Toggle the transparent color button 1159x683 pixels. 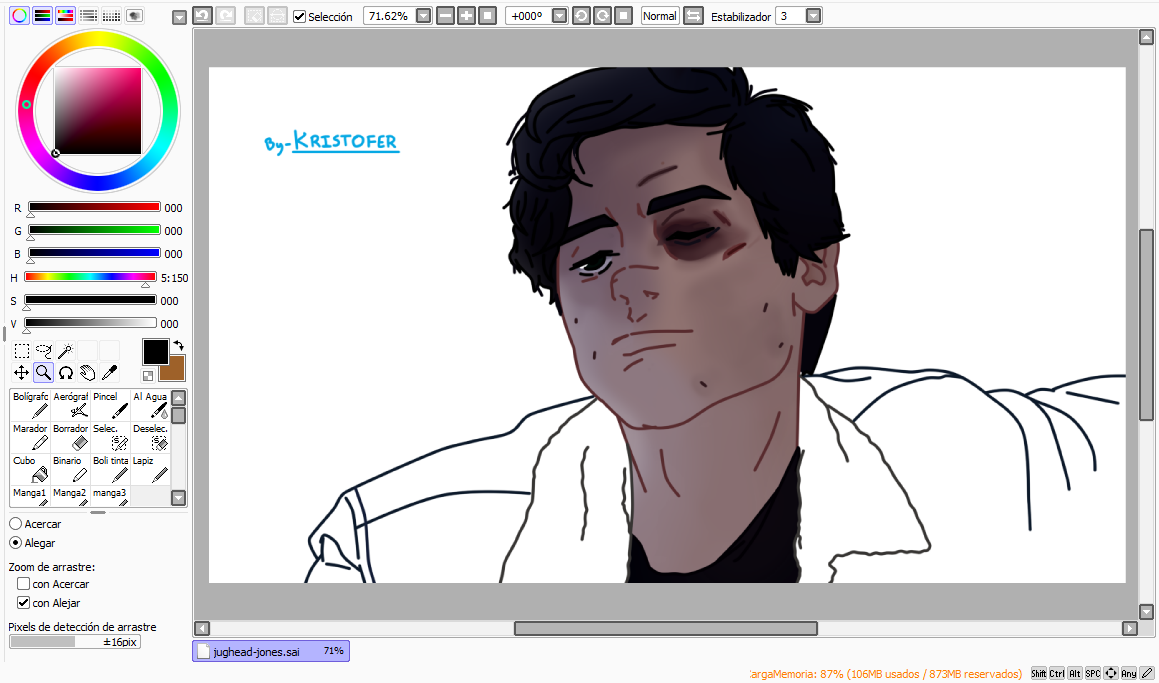tap(148, 376)
